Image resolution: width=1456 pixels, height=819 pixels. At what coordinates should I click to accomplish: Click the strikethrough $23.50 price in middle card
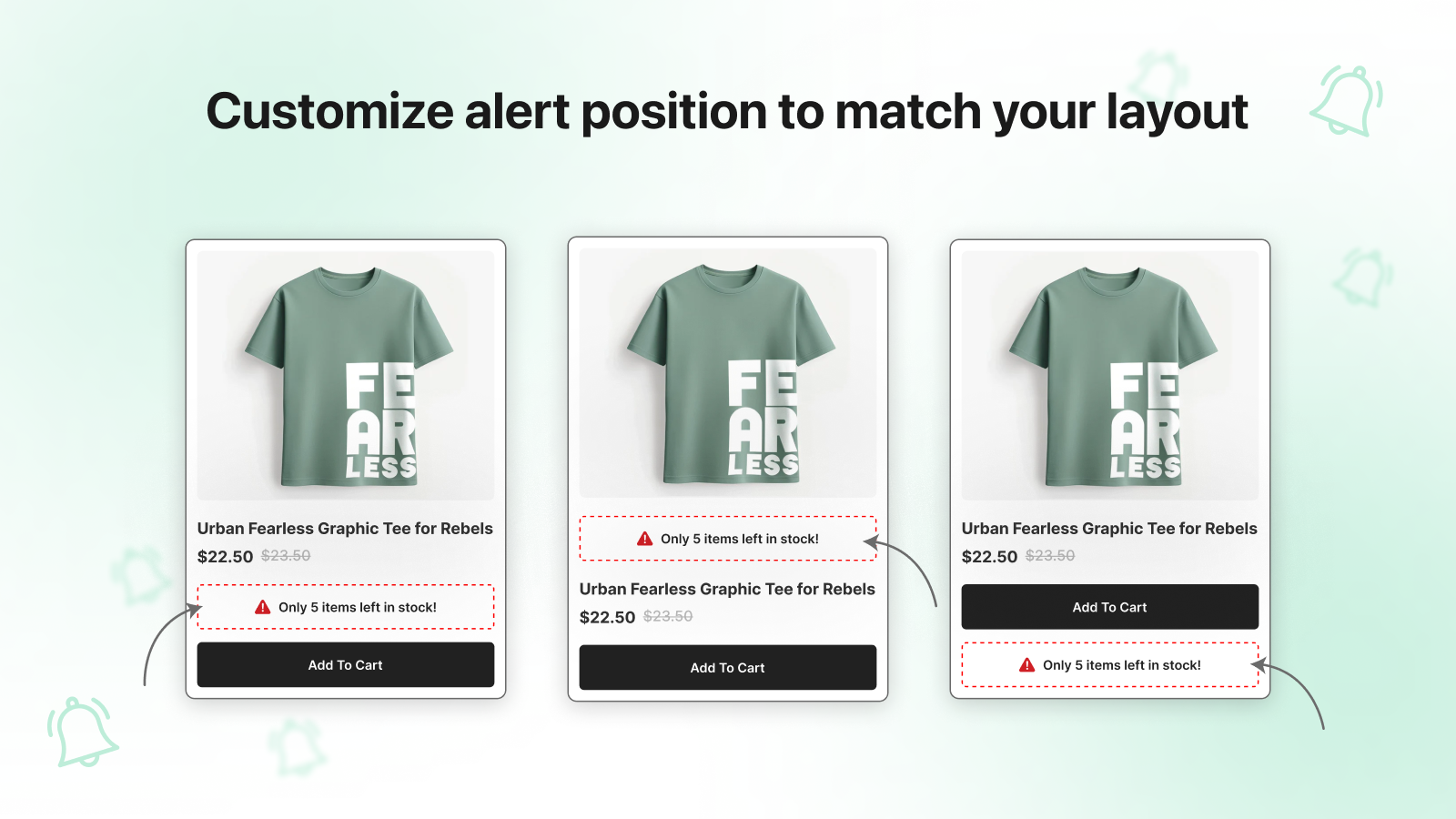tap(668, 616)
